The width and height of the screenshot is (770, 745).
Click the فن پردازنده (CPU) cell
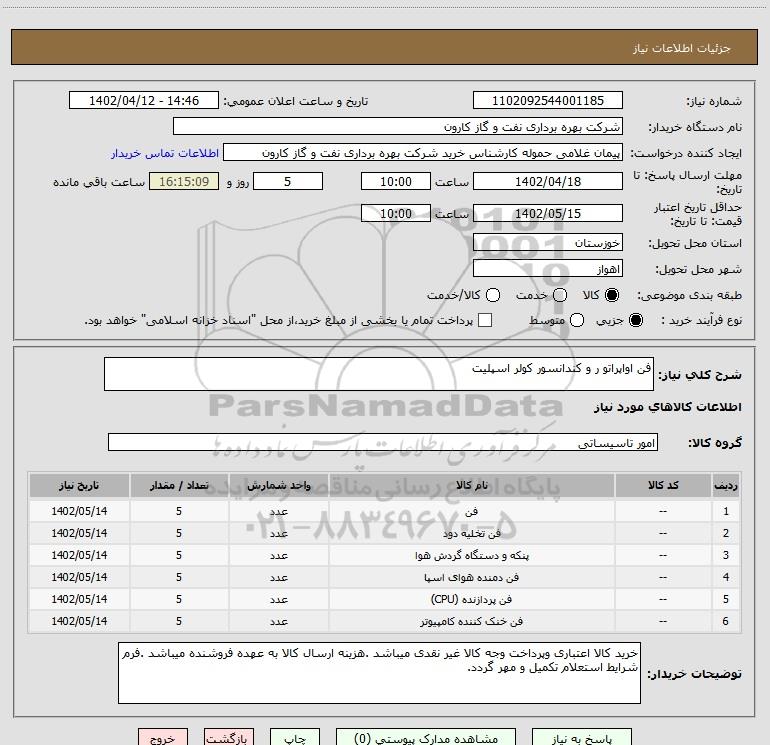(x=471, y=599)
